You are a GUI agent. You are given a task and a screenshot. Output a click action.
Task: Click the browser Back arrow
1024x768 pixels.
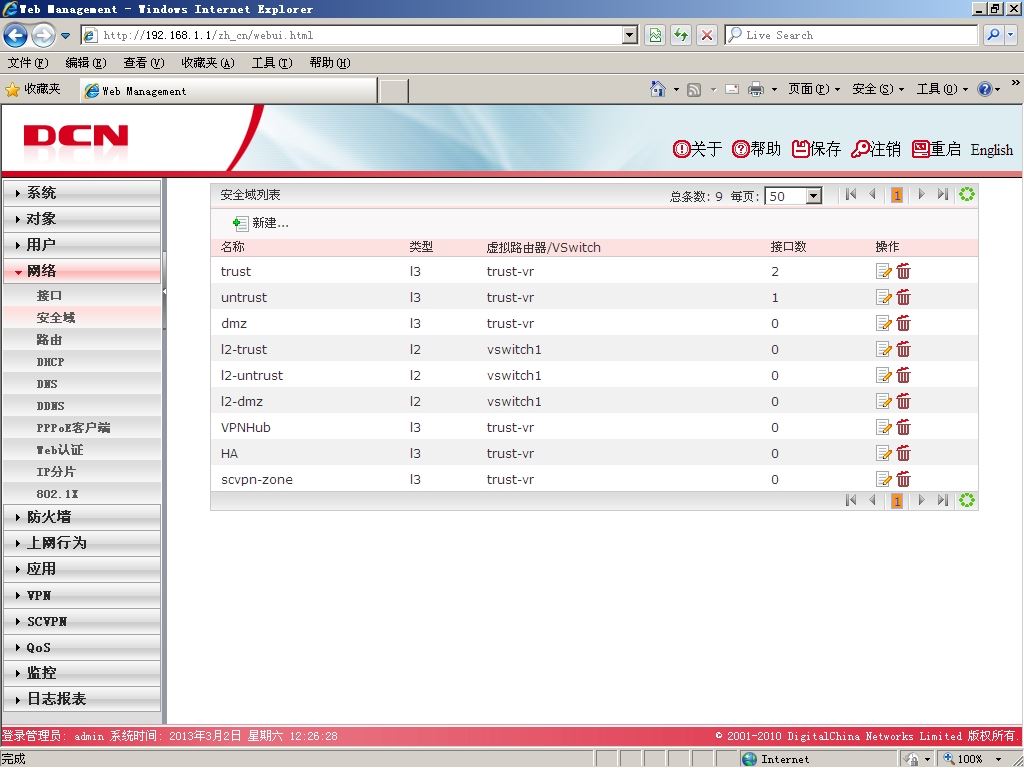pos(16,35)
